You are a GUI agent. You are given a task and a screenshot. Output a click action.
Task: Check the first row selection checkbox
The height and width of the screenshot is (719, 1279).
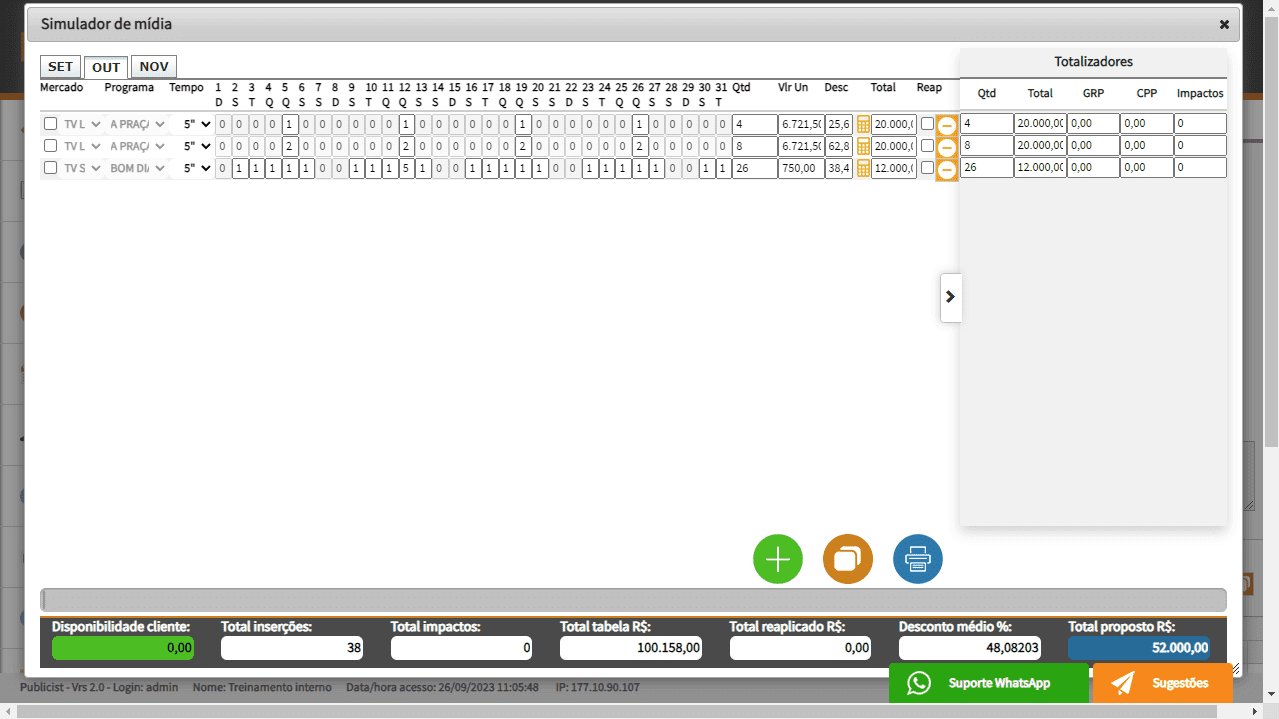(x=50, y=124)
